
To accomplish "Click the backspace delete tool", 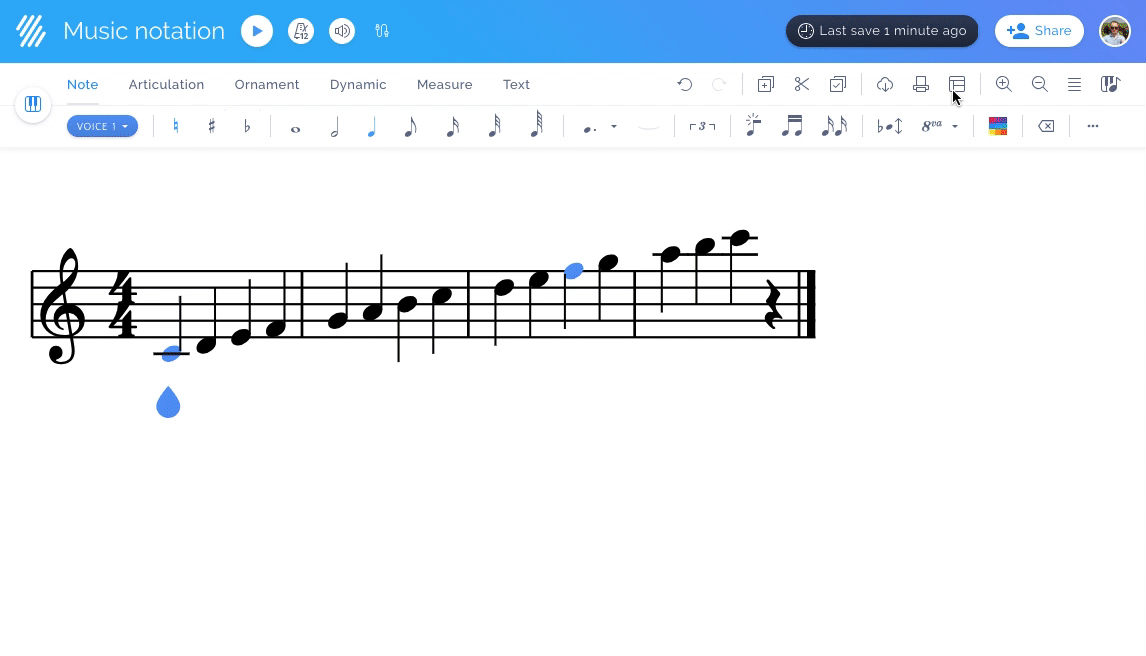I will tap(1046, 126).
